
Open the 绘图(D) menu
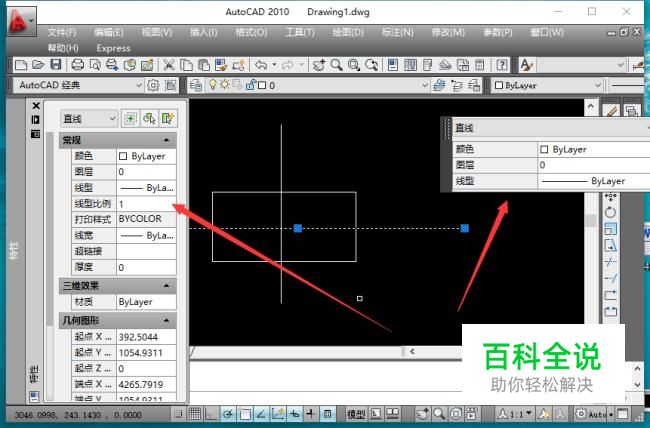pos(348,32)
